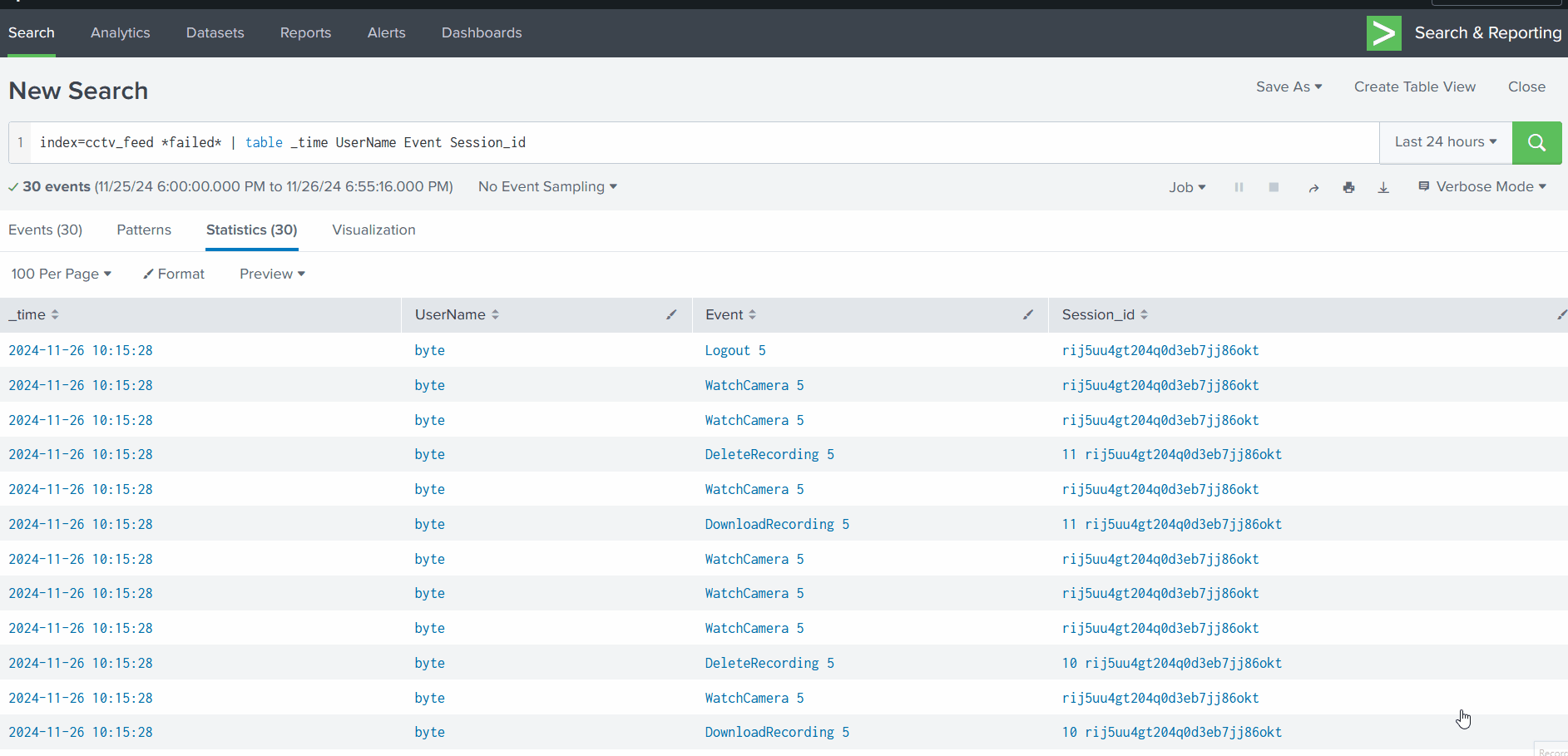Click into the search query input field

point(699,142)
